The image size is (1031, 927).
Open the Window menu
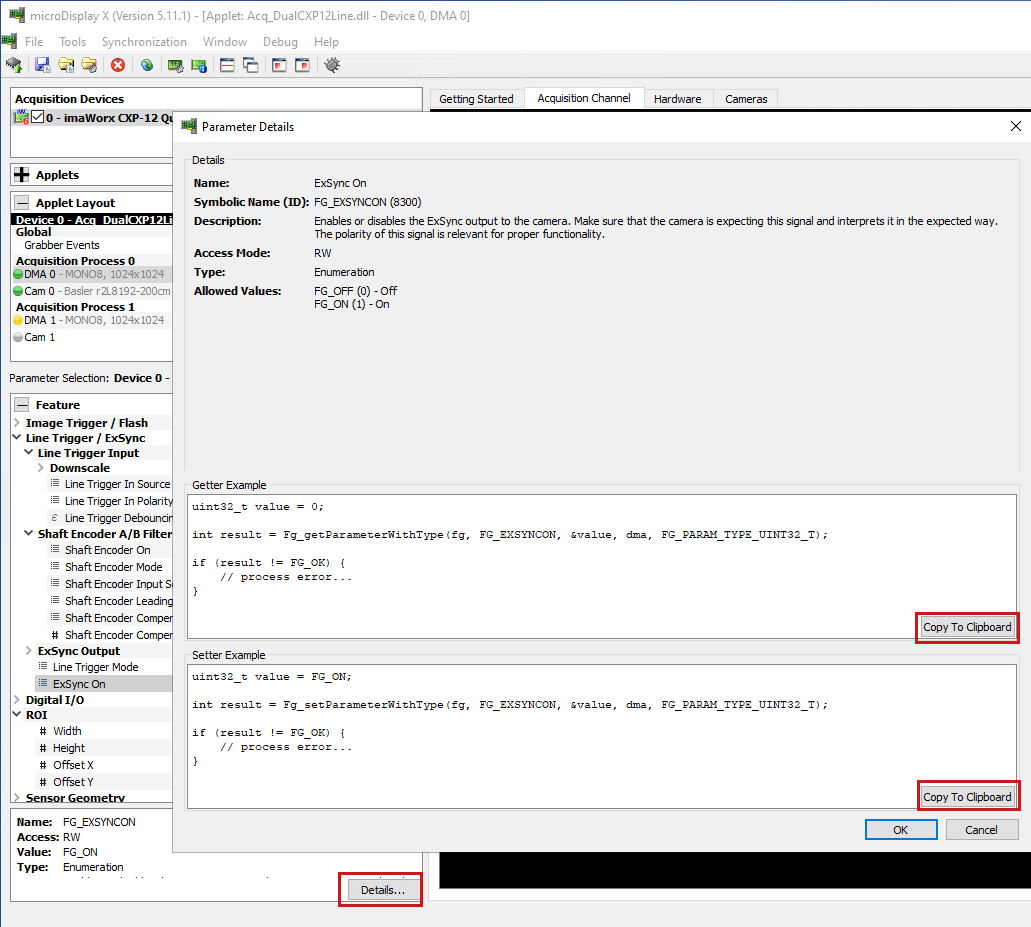(225, 41)
